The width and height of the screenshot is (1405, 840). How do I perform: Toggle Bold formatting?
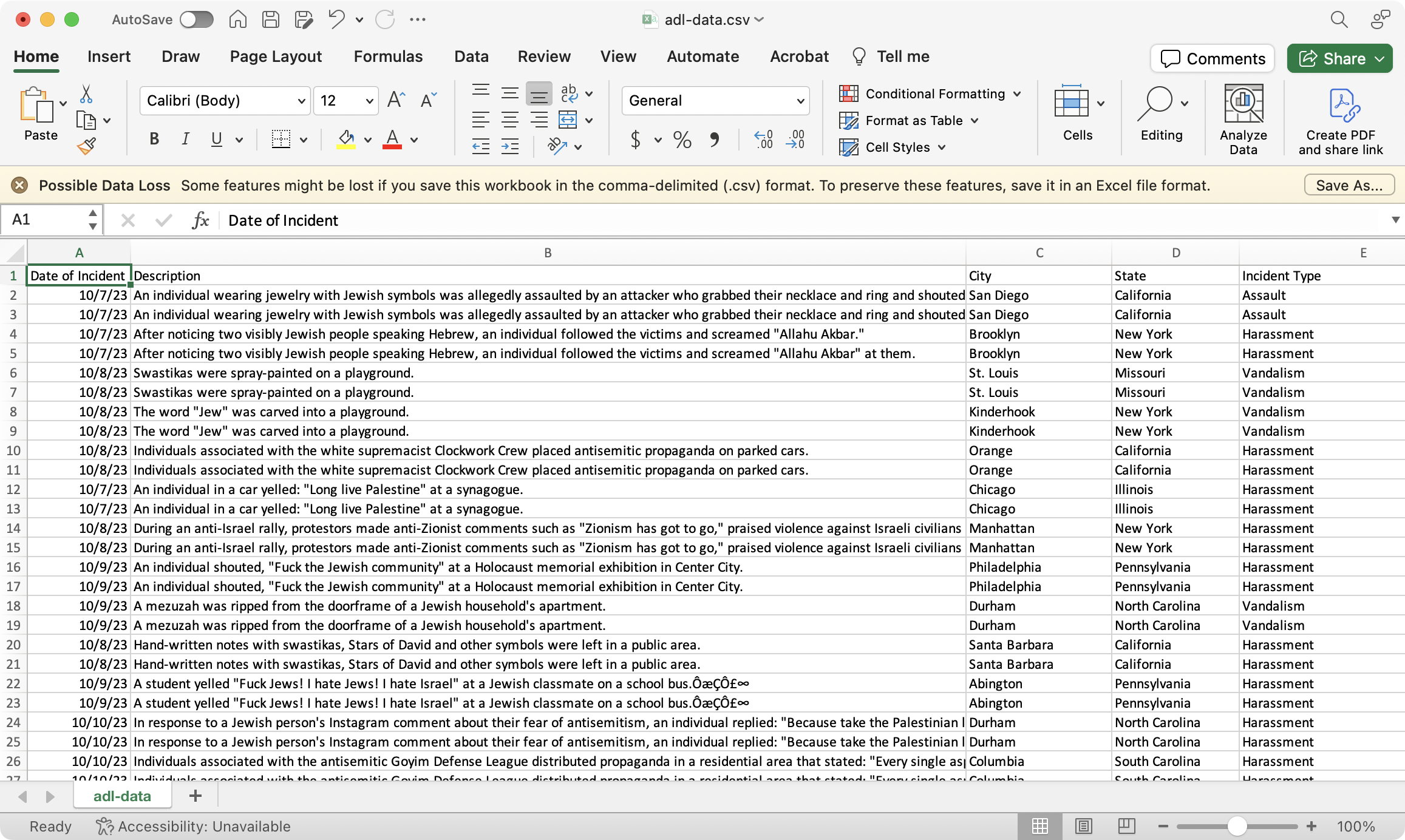pos(154,140)
